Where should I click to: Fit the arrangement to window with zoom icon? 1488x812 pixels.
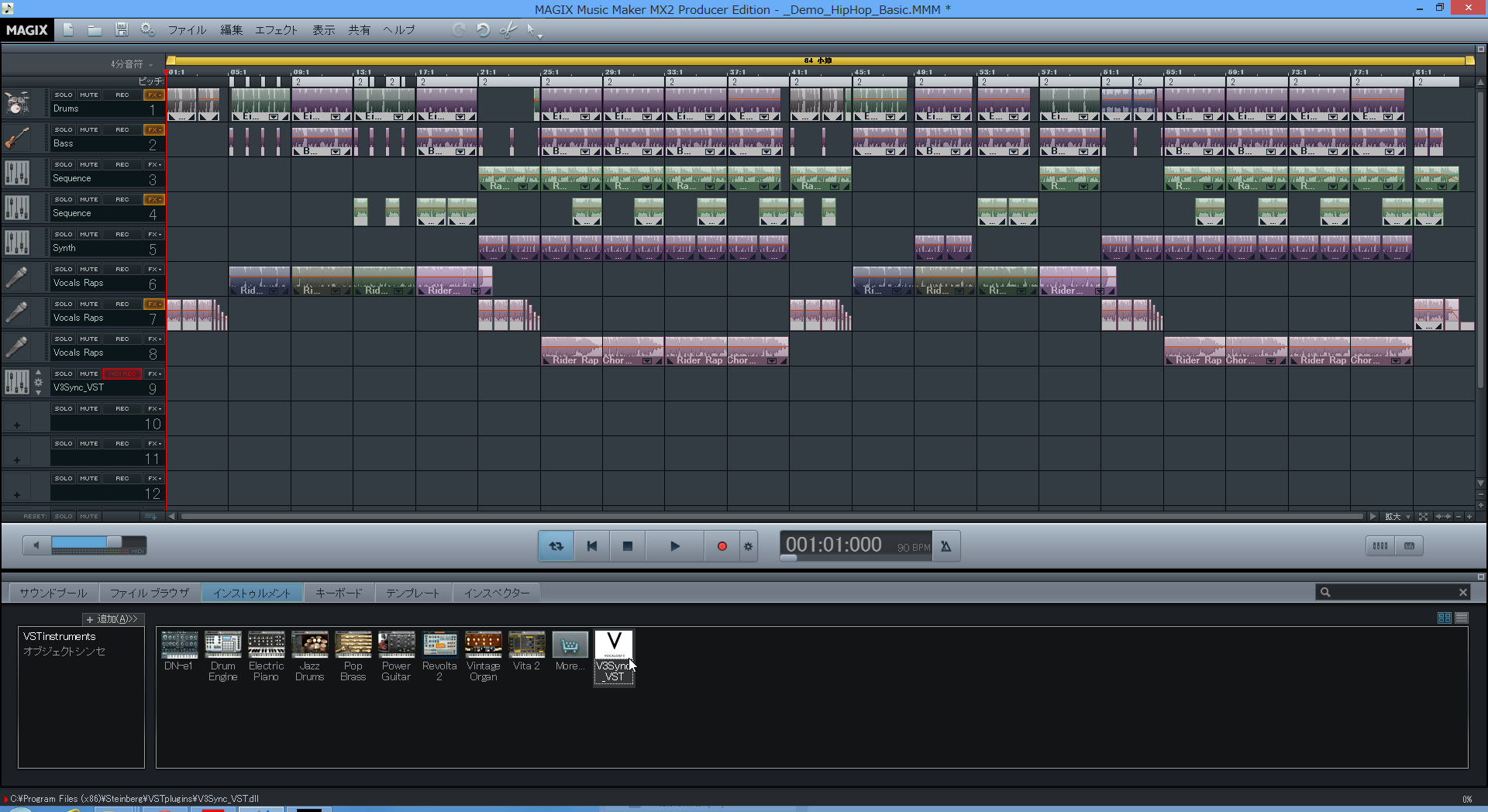click(1423, 517)
